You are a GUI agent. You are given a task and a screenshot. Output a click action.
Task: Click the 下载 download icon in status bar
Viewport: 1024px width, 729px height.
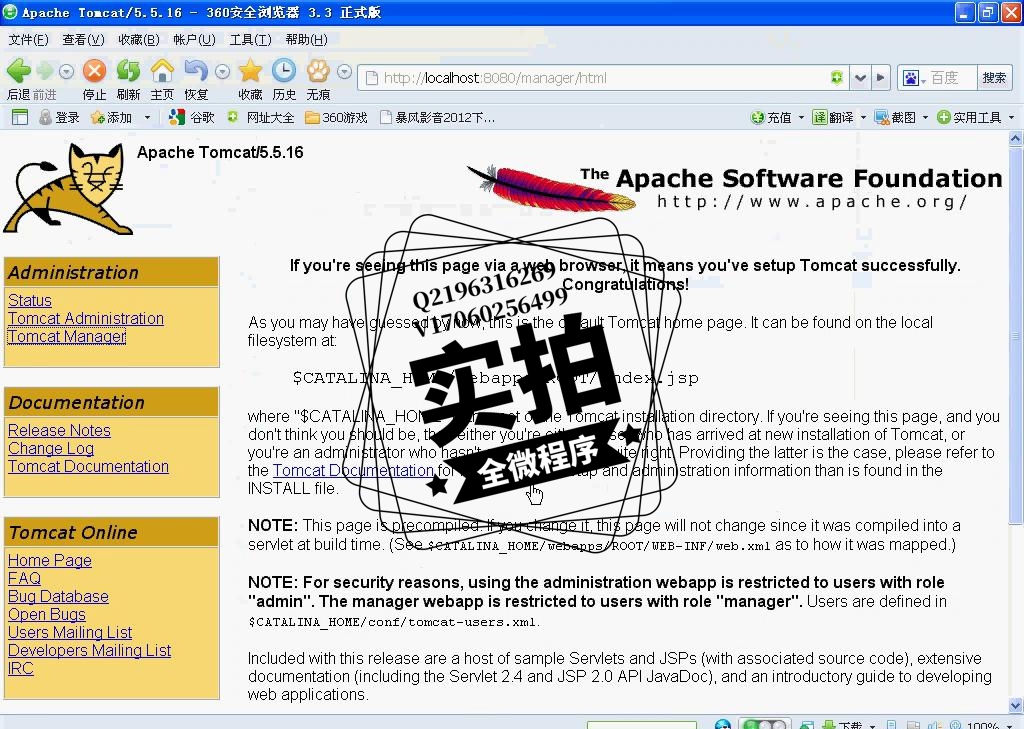[829, 724]
